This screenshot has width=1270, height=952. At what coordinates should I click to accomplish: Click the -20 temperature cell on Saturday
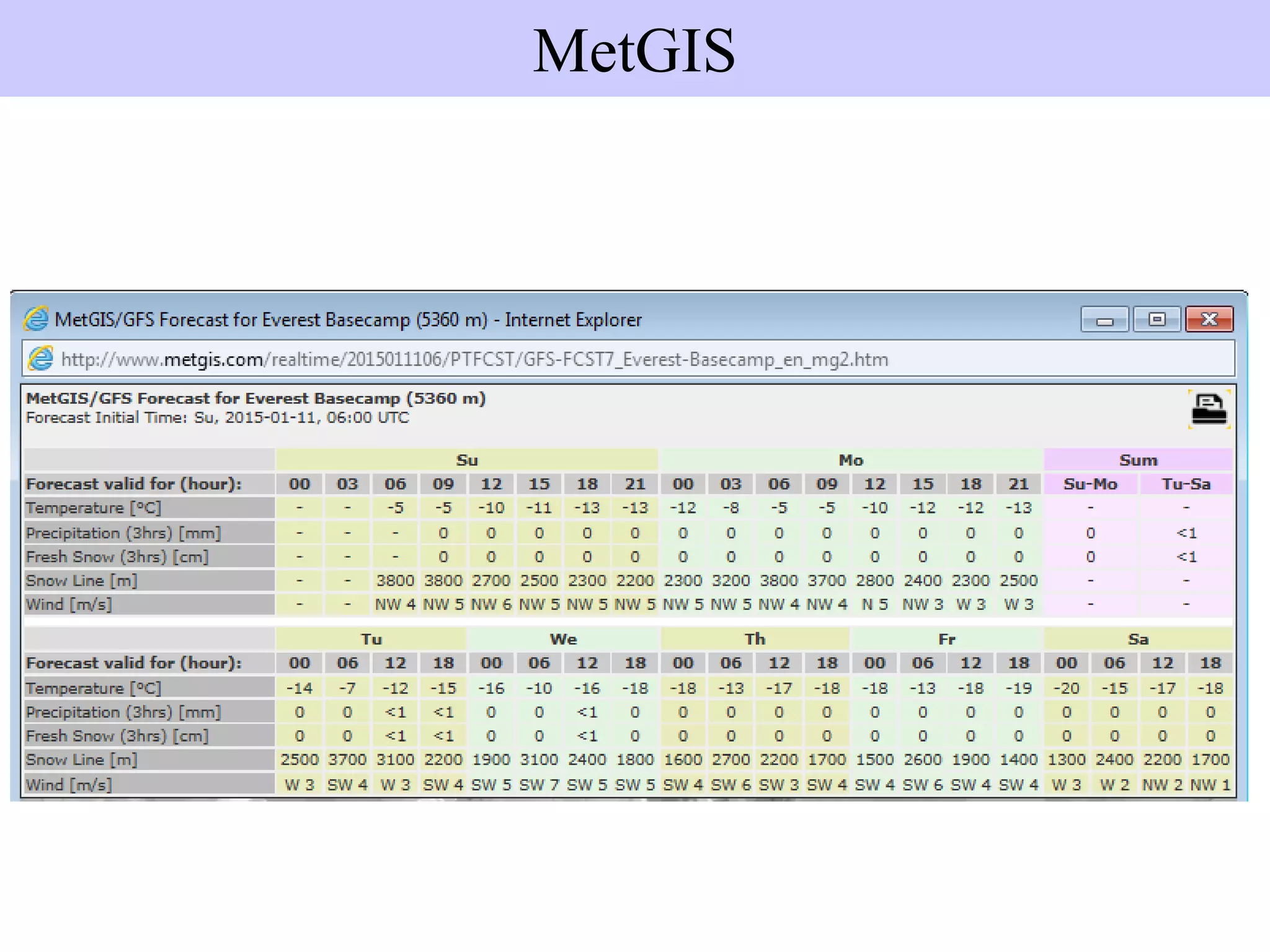click(x=1067, y=688)
